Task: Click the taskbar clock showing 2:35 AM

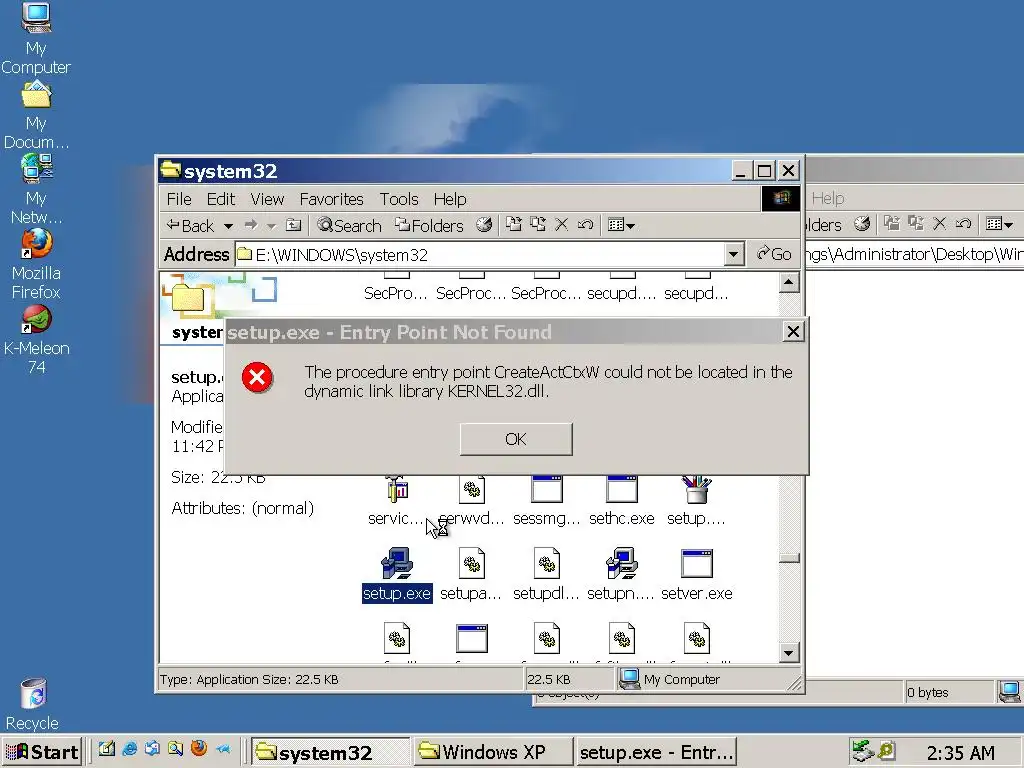Action: pos(961,753)
